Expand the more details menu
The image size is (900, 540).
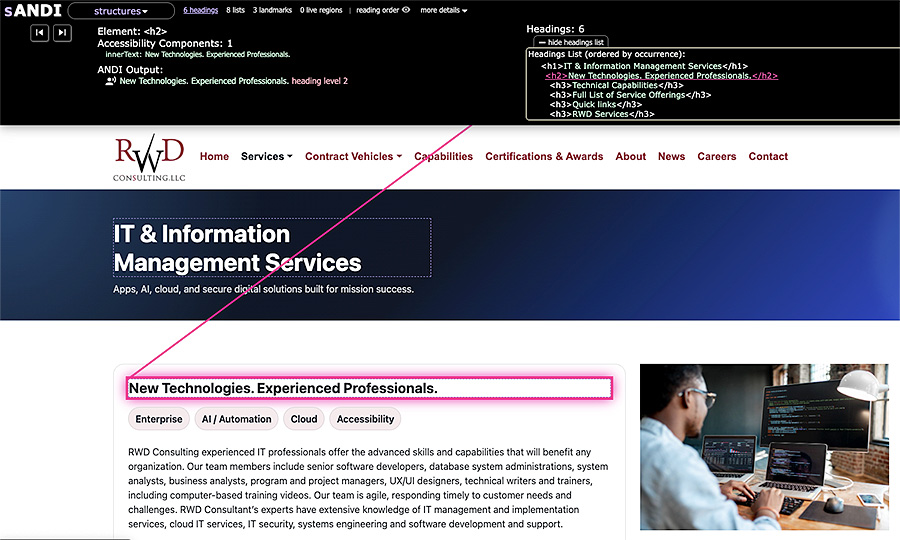point(444,10)
